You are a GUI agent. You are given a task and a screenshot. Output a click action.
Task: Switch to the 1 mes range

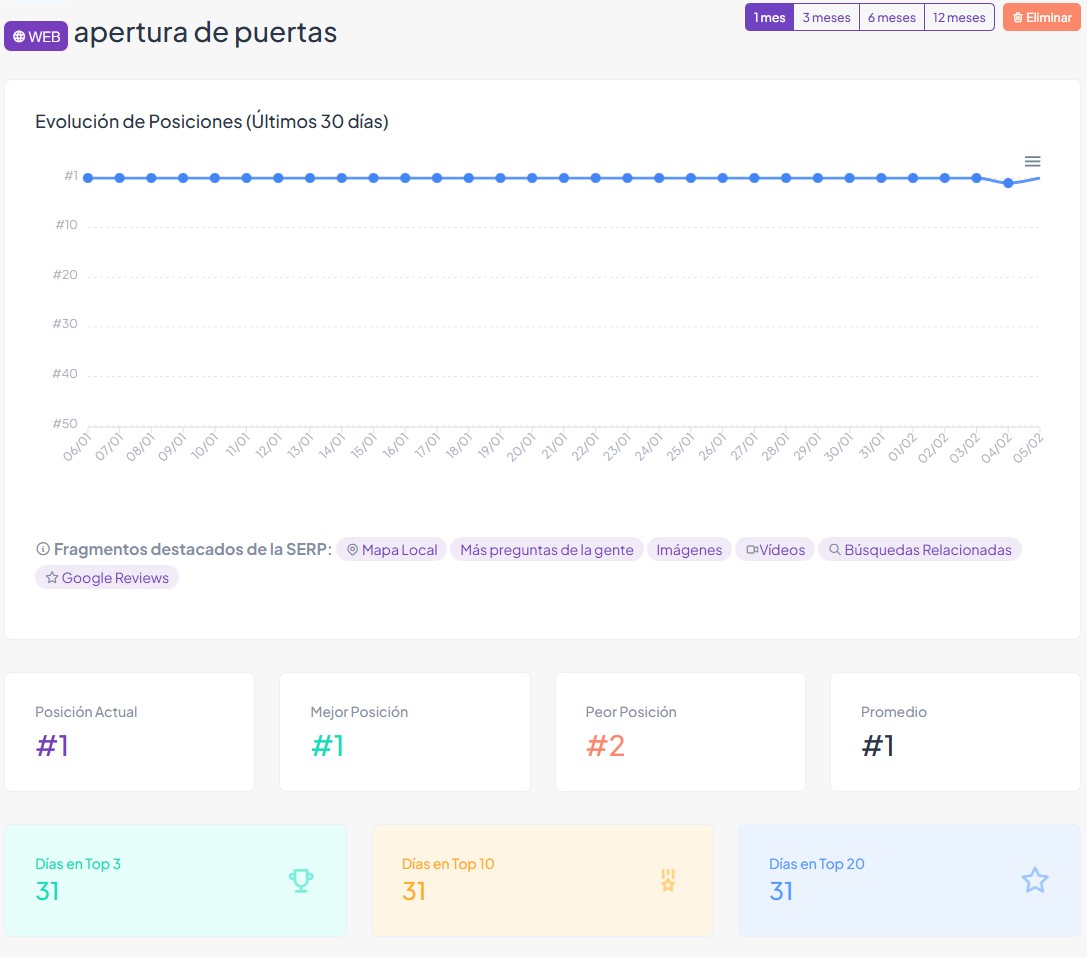(x=769, y=18)
